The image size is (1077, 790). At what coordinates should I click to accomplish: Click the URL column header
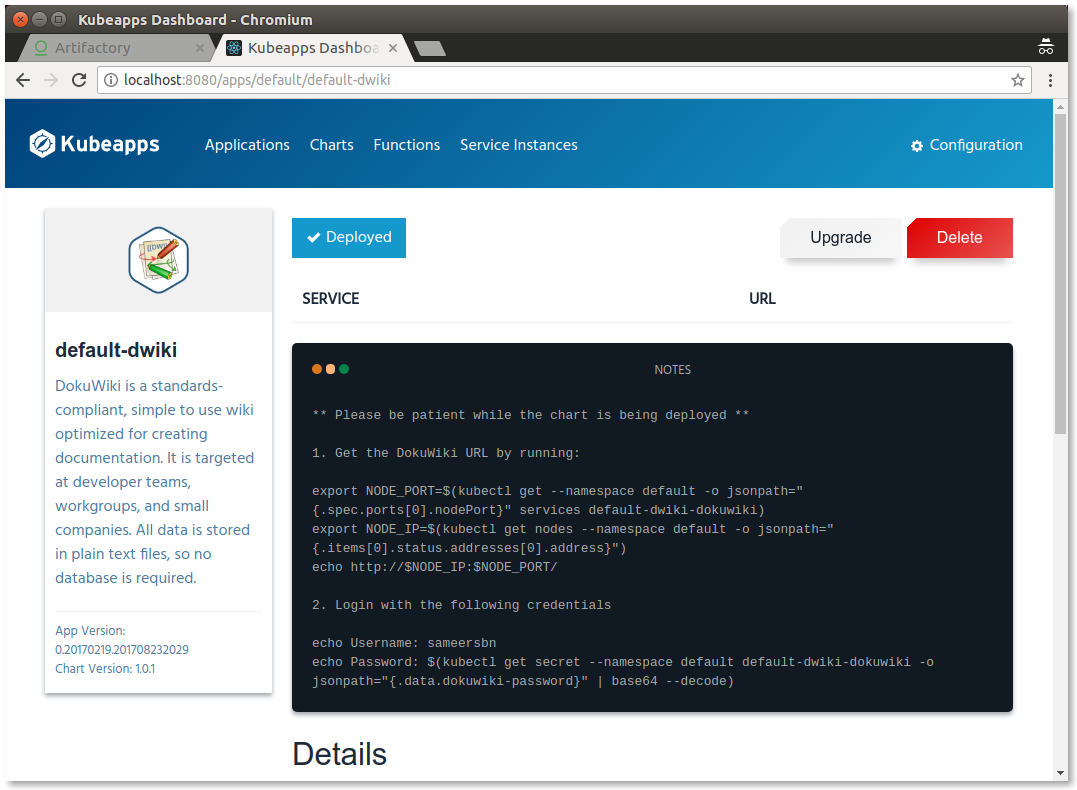click(x=762, y=299)
